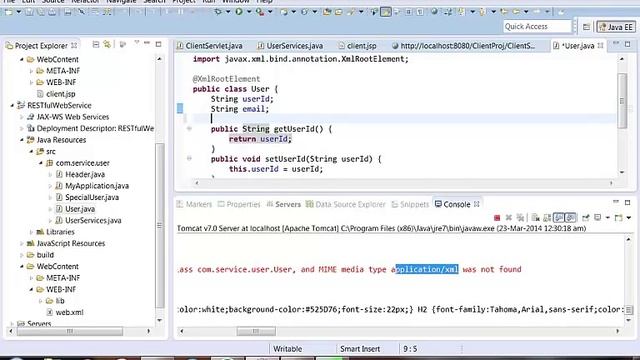Expand the Libraries node
640x360 pixels.
point(31,232)
